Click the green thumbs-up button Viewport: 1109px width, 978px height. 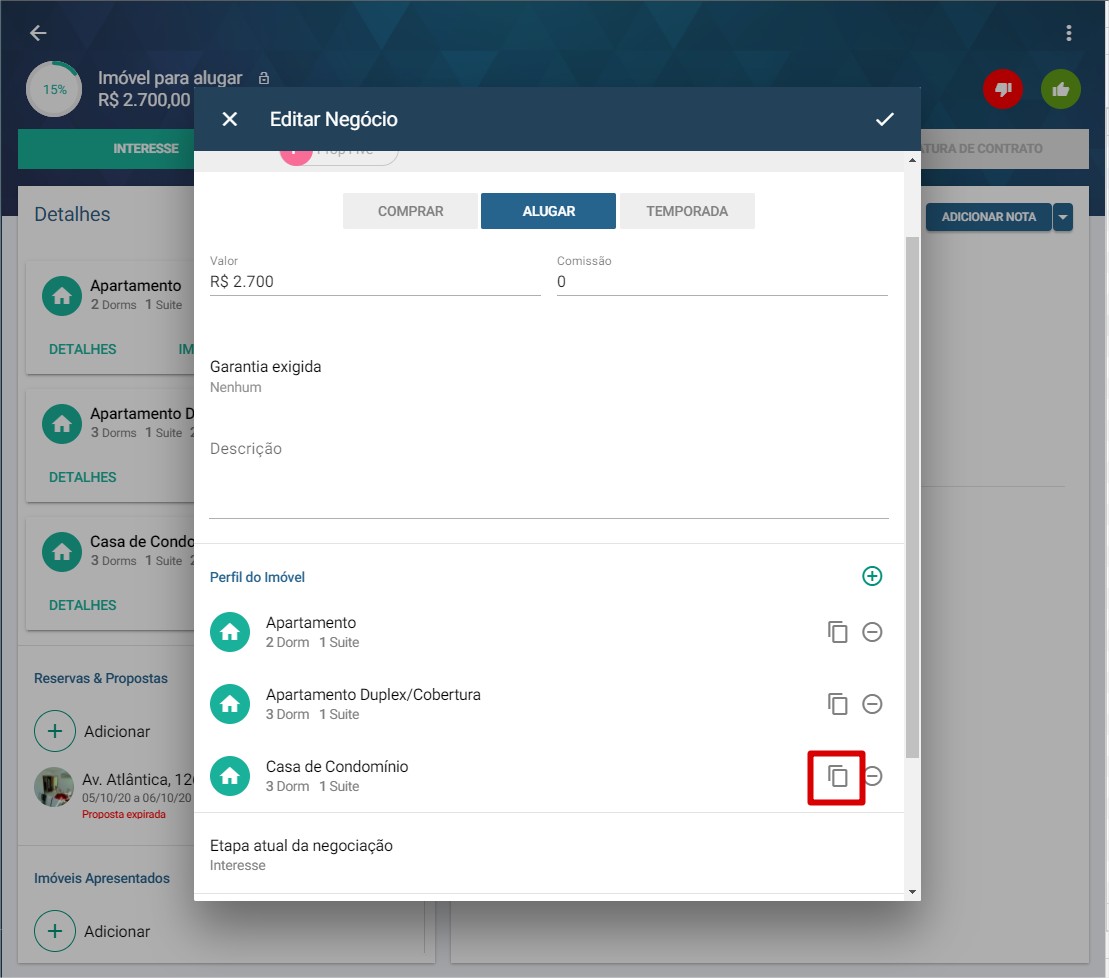[x=1060, y=89]
